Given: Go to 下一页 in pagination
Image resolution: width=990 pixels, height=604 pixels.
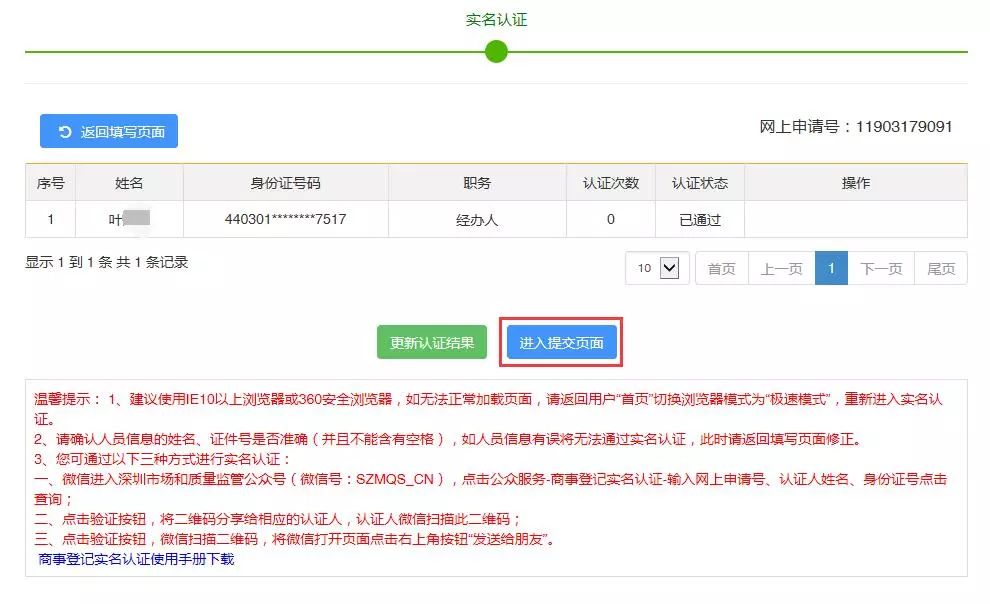Looking at the screenshot, I should (881, 268).
